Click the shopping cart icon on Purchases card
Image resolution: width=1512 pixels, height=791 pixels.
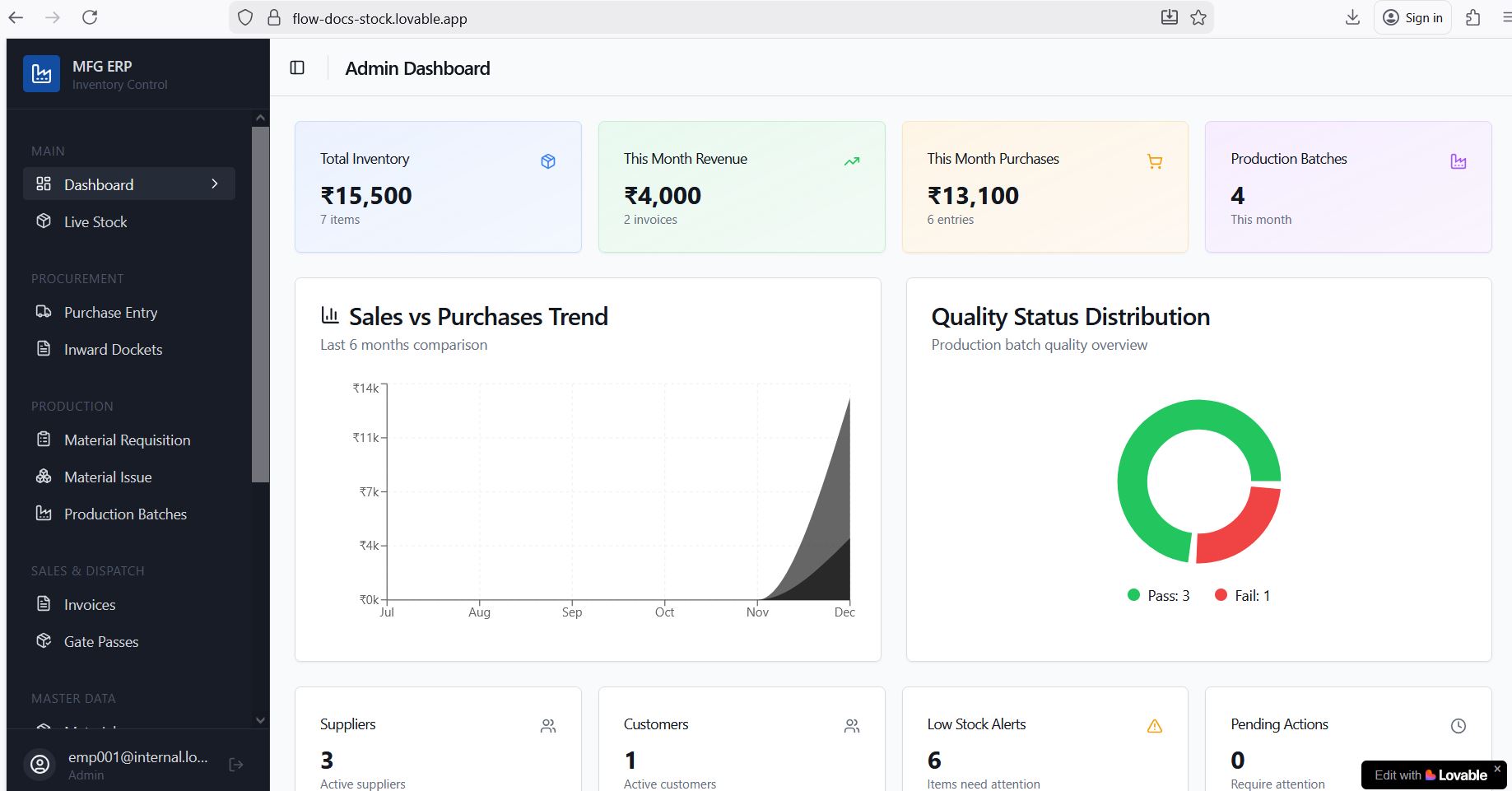(1154, 162)
